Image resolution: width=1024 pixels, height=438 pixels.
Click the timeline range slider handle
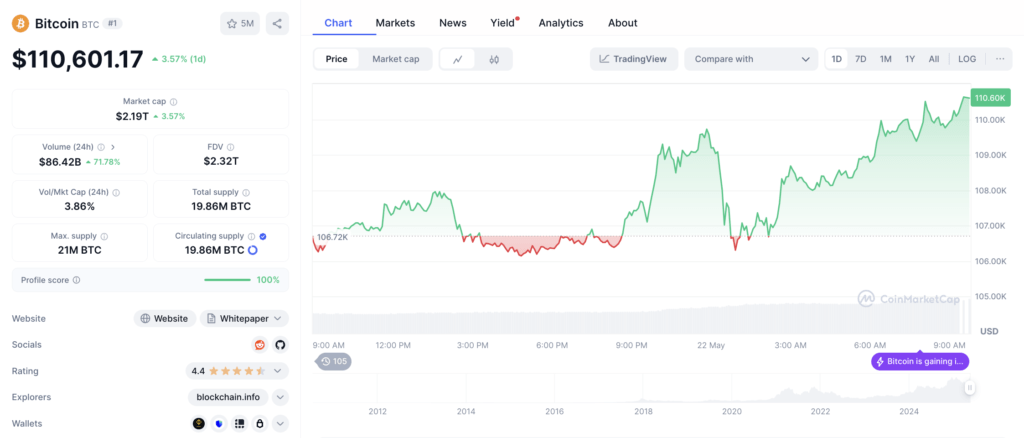click(x=970, y=388)
